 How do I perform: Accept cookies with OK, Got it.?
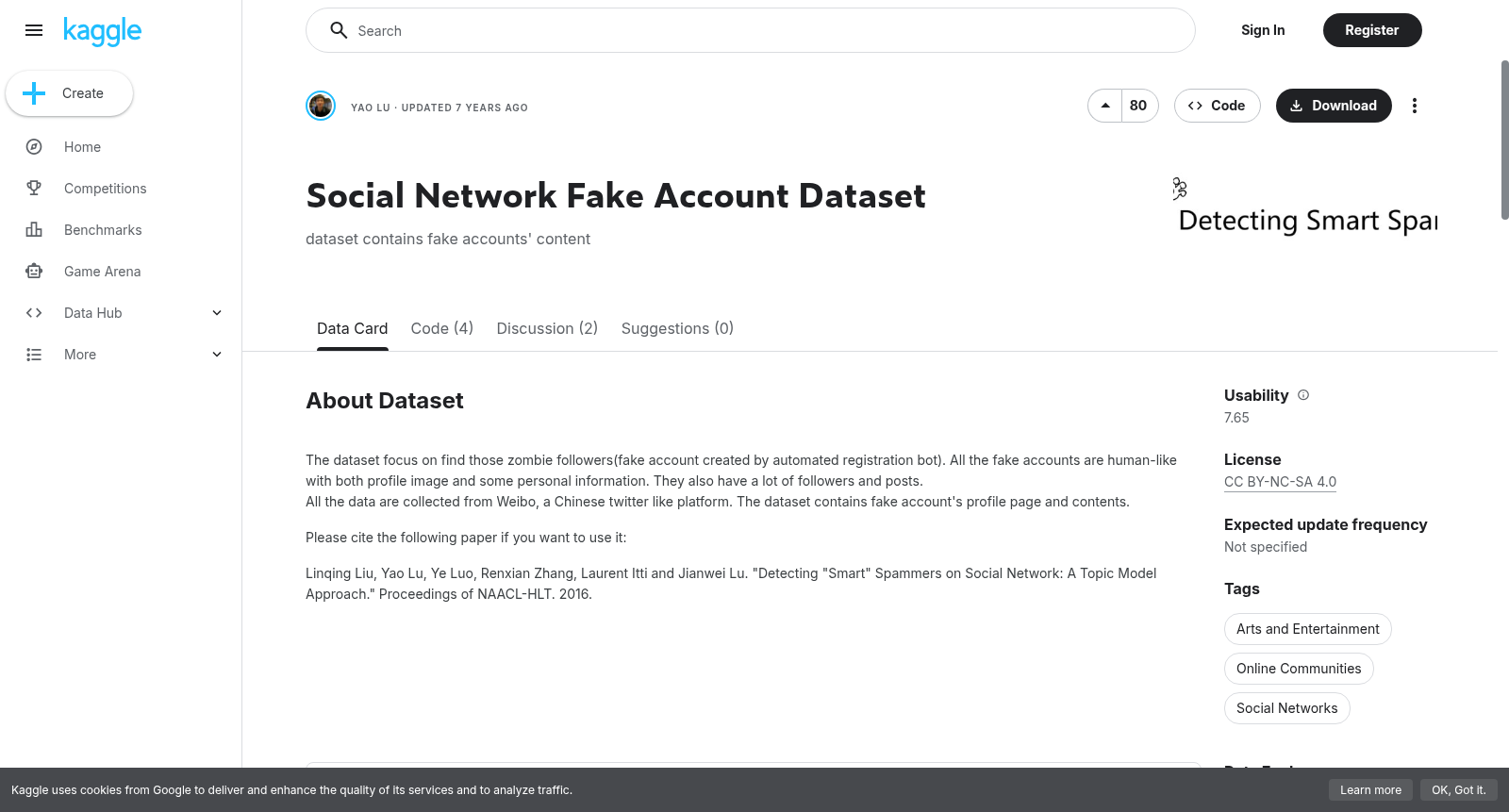tap(1458, 790)
